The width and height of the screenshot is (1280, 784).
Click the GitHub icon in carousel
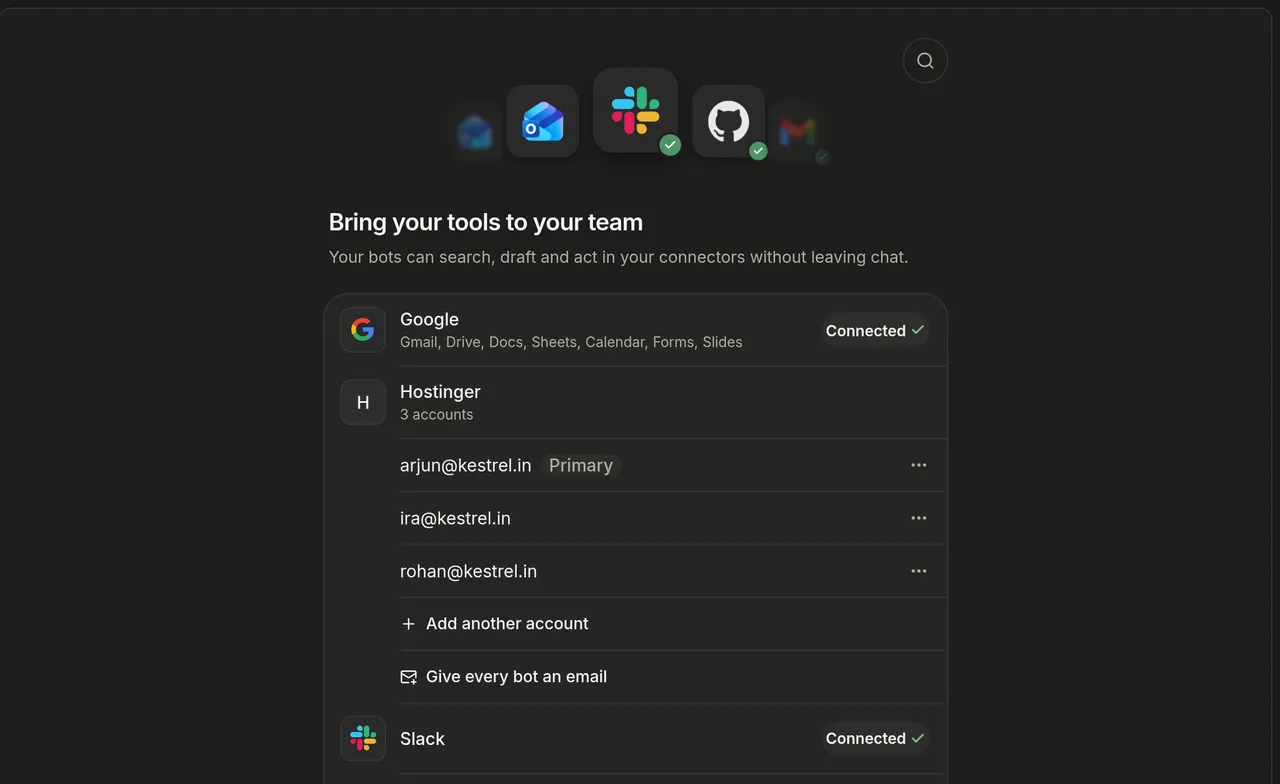coord(729,121)
